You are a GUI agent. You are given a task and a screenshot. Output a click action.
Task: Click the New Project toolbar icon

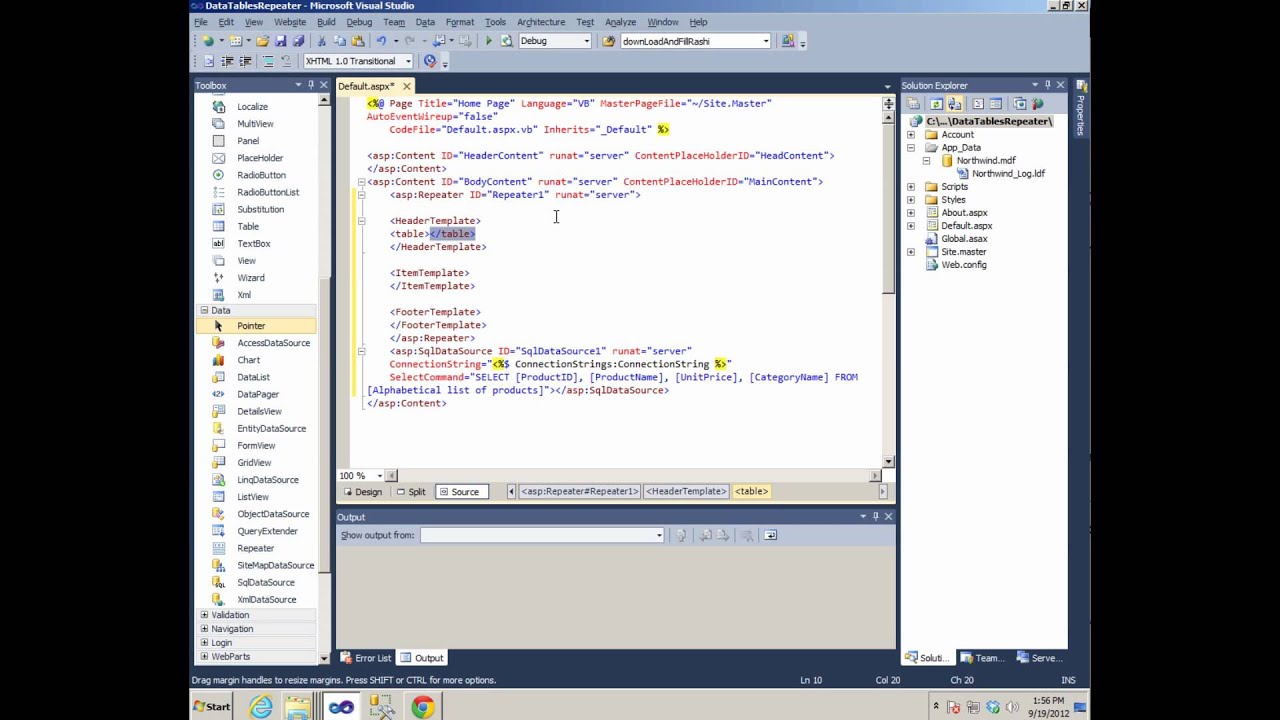pyautogui.click(x=208, y=41)
